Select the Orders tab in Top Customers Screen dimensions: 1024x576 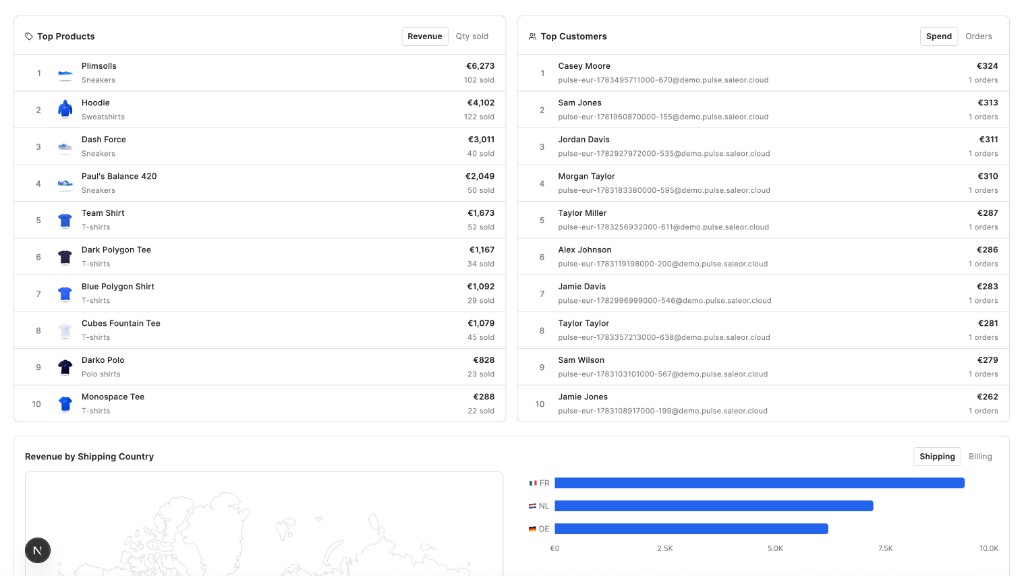coord(978,37)
